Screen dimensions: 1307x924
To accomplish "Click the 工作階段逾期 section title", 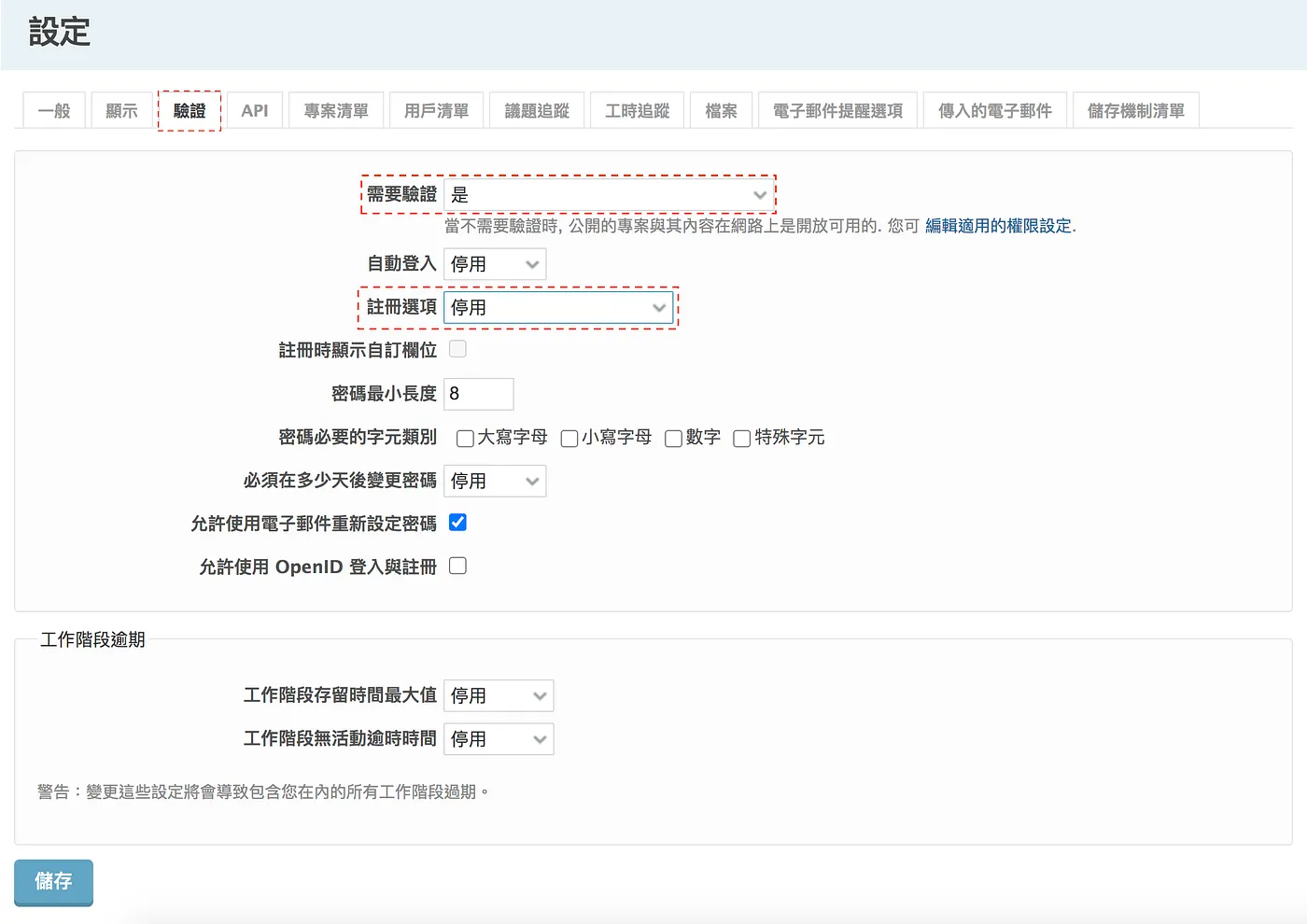I will [x=92, y=639].
